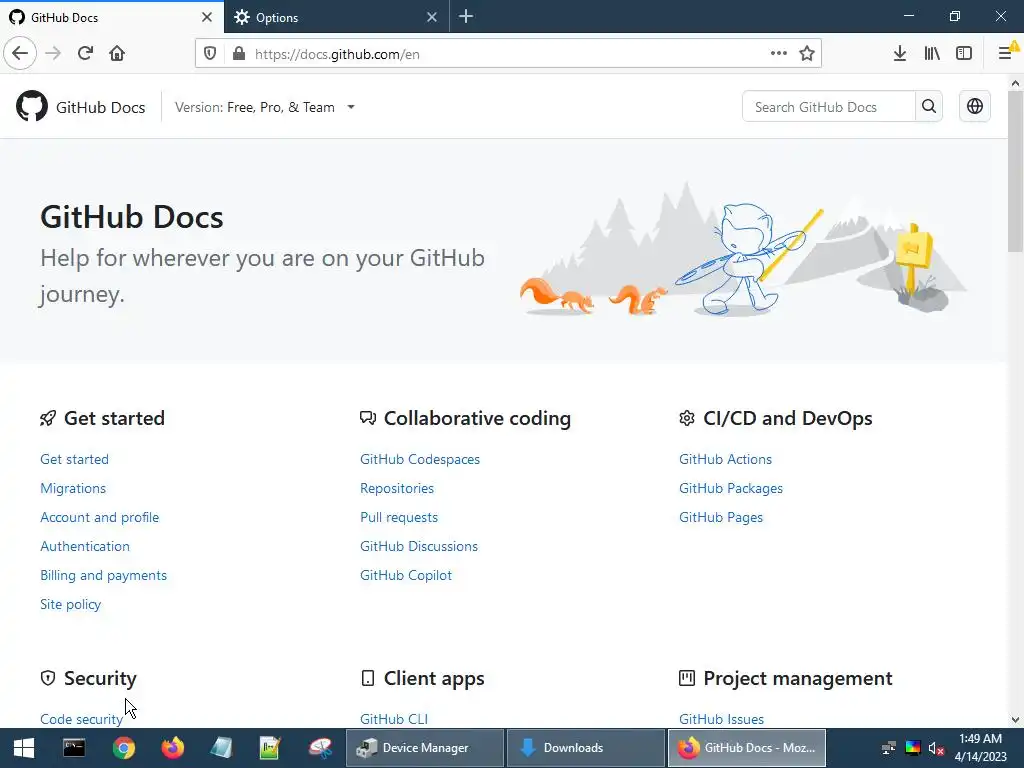
Task: Open GitHub Copilot docs
Action: [406, 575]
